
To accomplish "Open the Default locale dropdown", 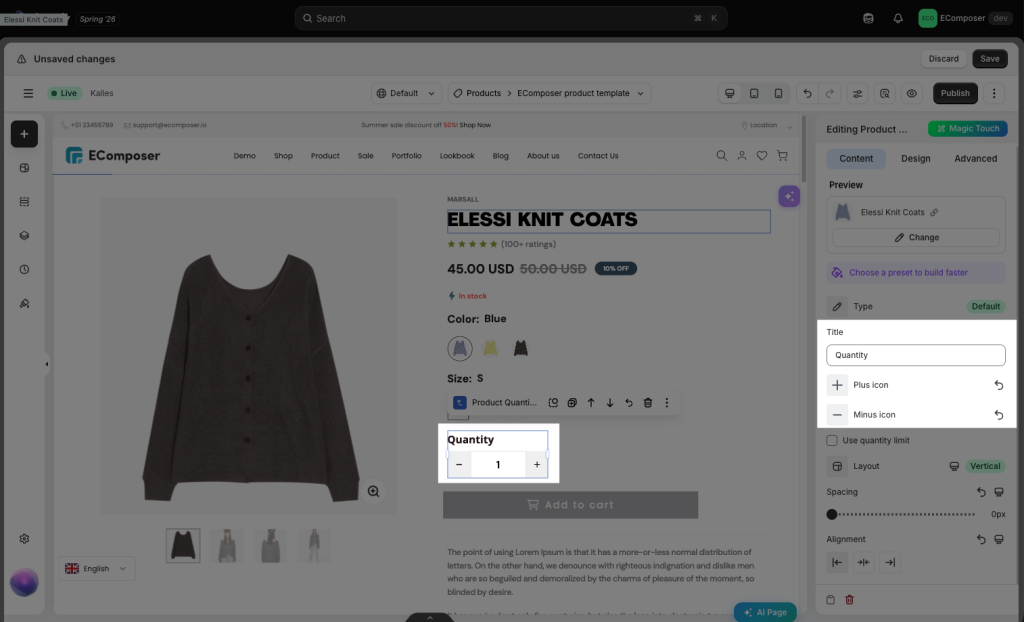I will click(x=407, y=93).
